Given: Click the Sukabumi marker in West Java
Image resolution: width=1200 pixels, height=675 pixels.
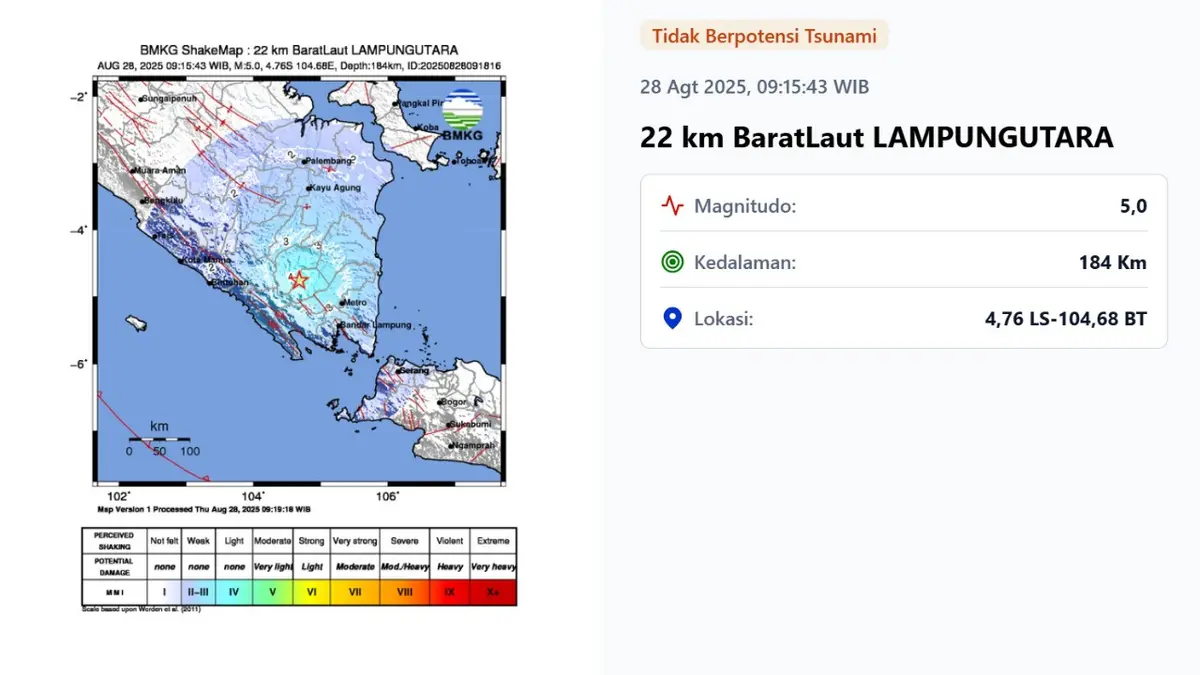Looking at the screenshot, I should click(x=448, y=425).
